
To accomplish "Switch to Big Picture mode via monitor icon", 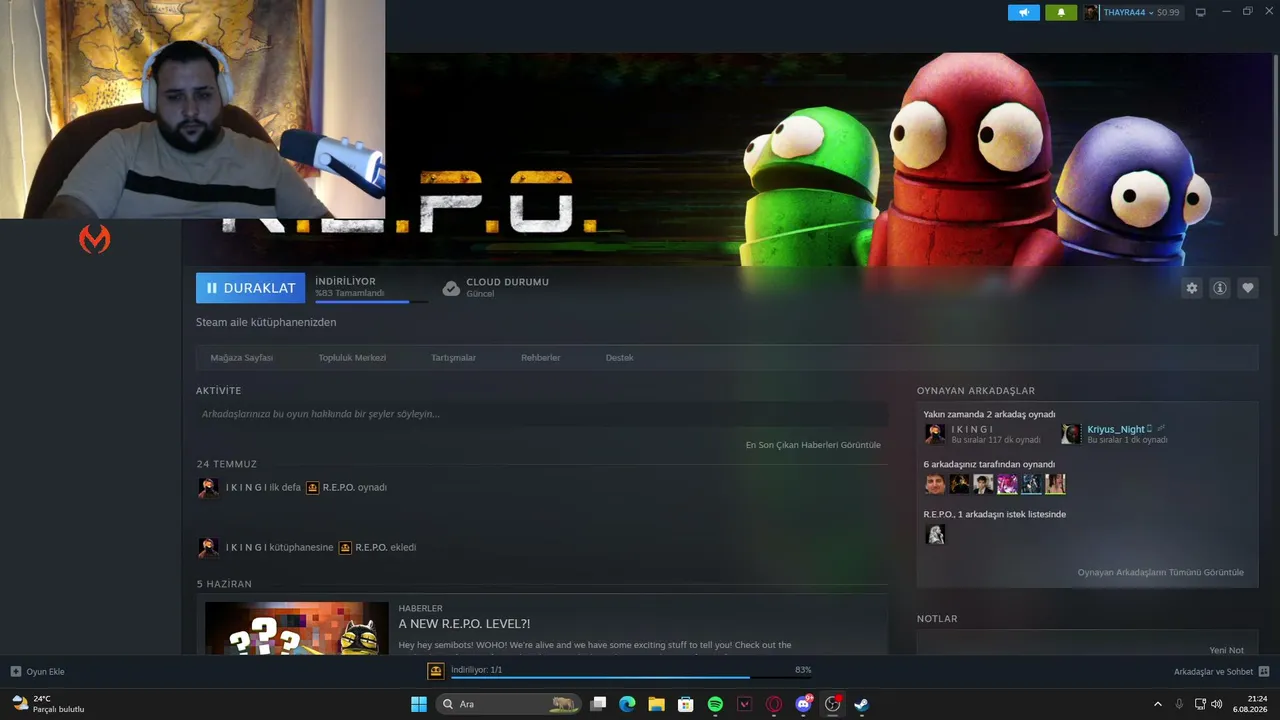I will coord(1201,12).
